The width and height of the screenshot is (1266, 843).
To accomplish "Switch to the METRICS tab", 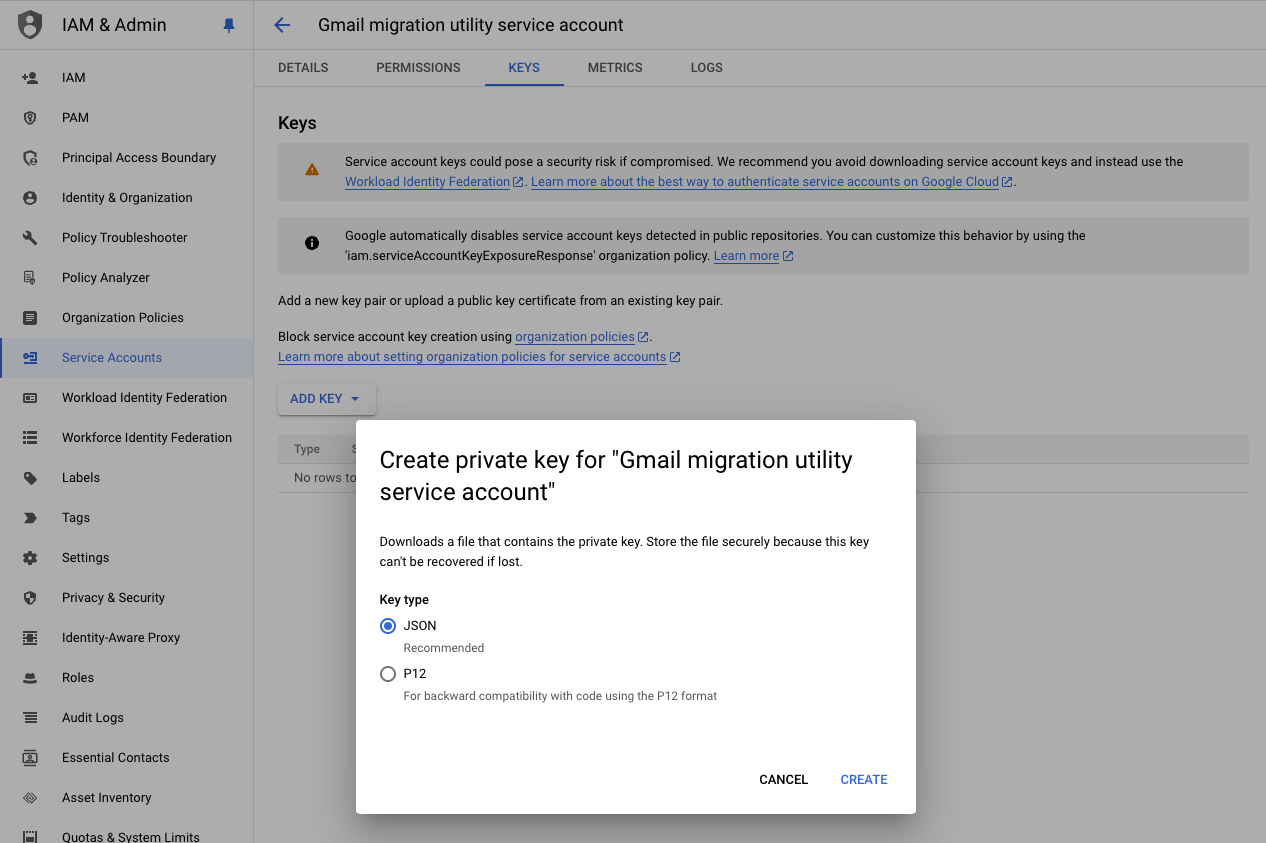I will (615, 68).
